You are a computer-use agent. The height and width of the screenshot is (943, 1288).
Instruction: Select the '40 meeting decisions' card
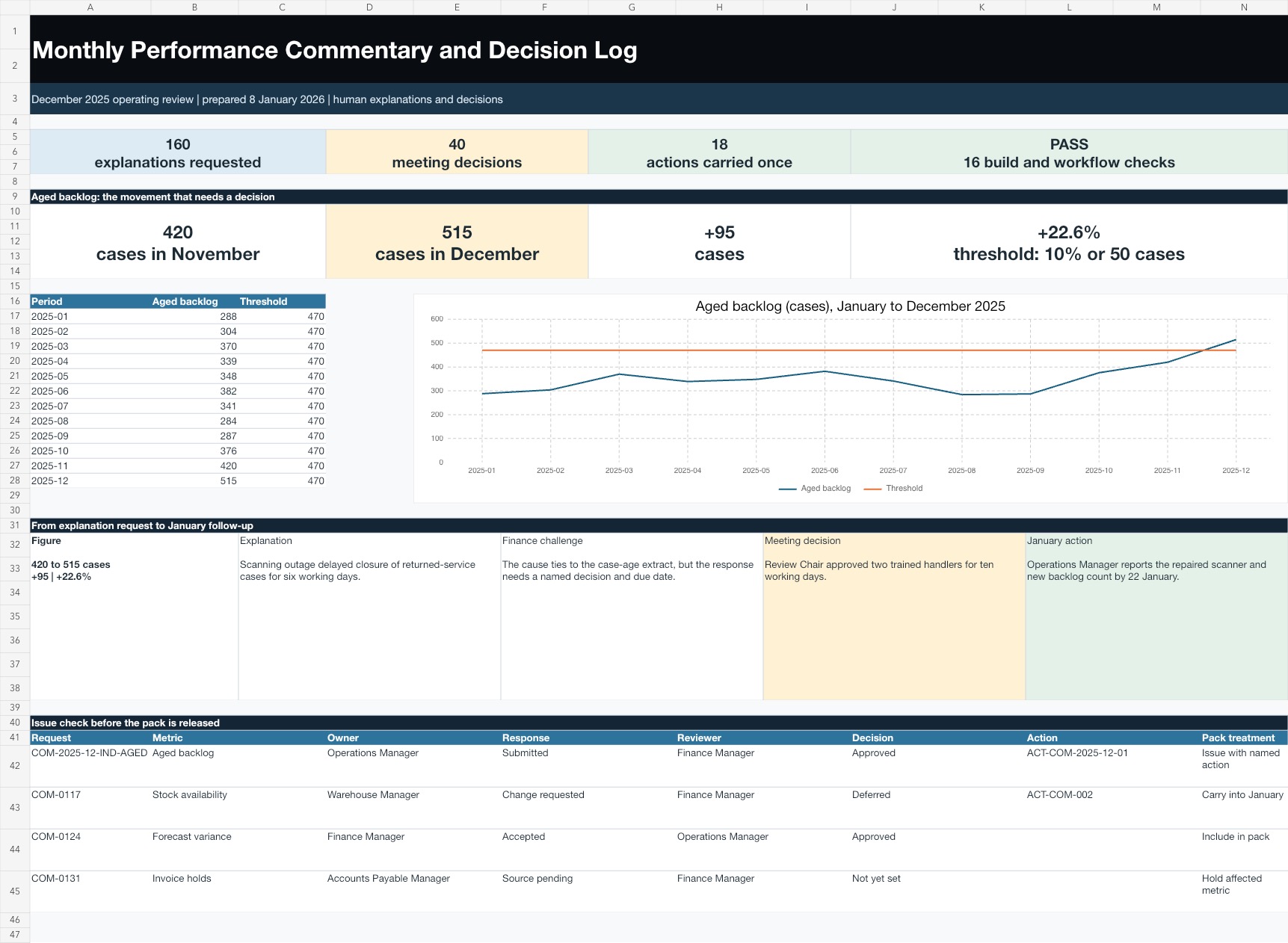click(457, 152)
